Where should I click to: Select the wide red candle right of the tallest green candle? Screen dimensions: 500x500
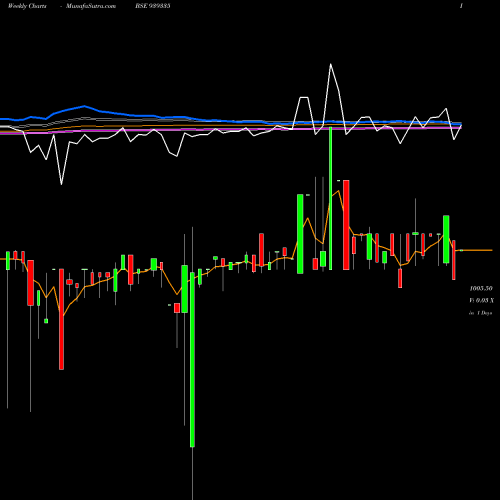[x=346, y=225]
